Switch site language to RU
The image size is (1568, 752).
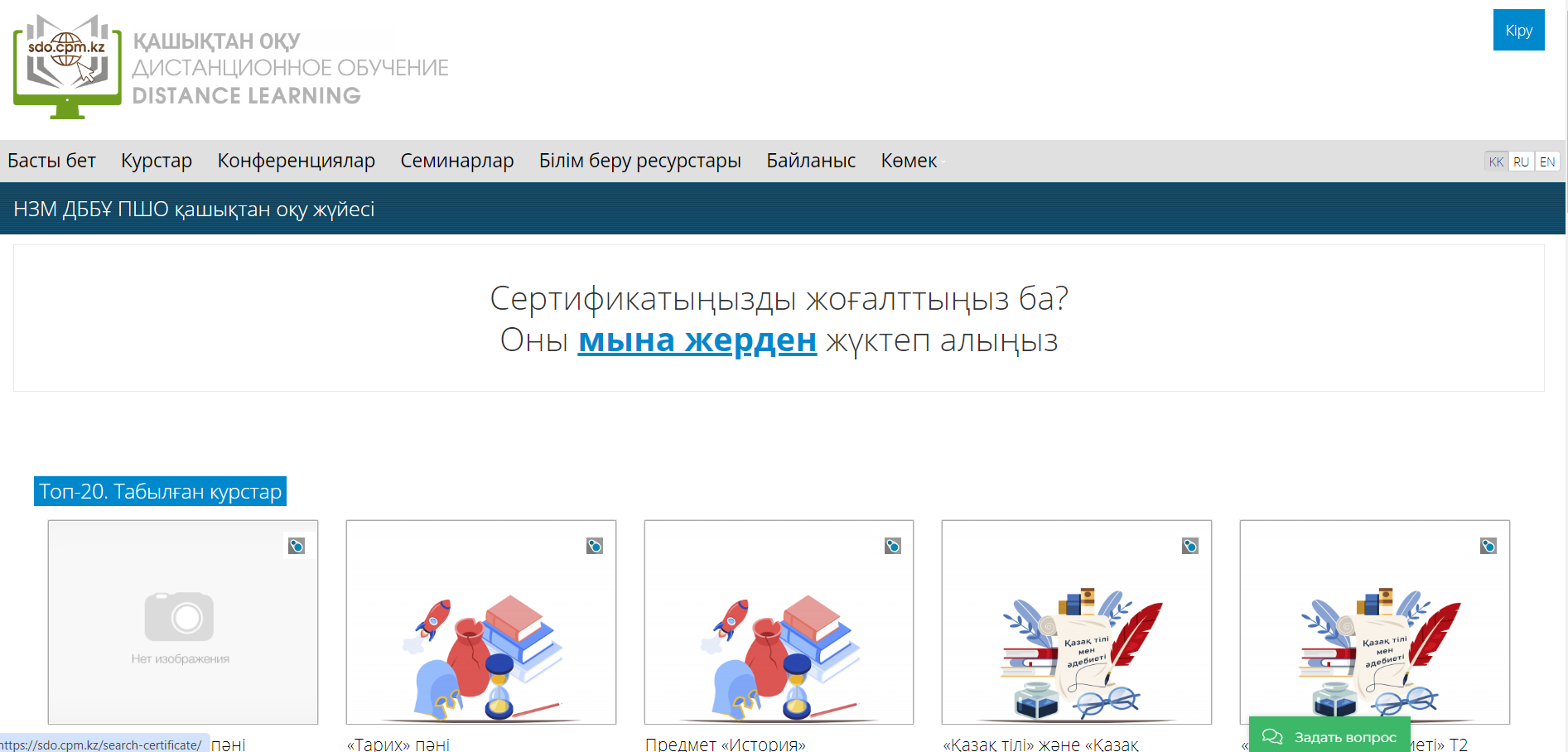1521,161
